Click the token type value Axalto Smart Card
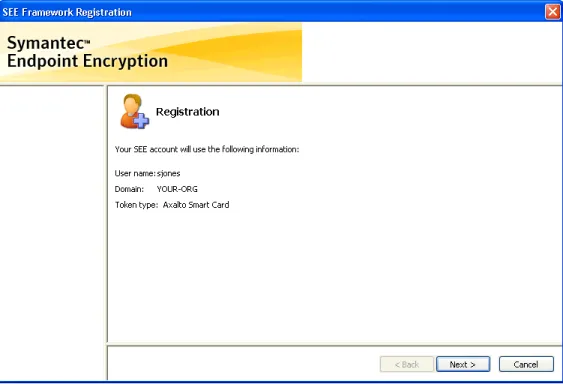 tap(196, 205)
